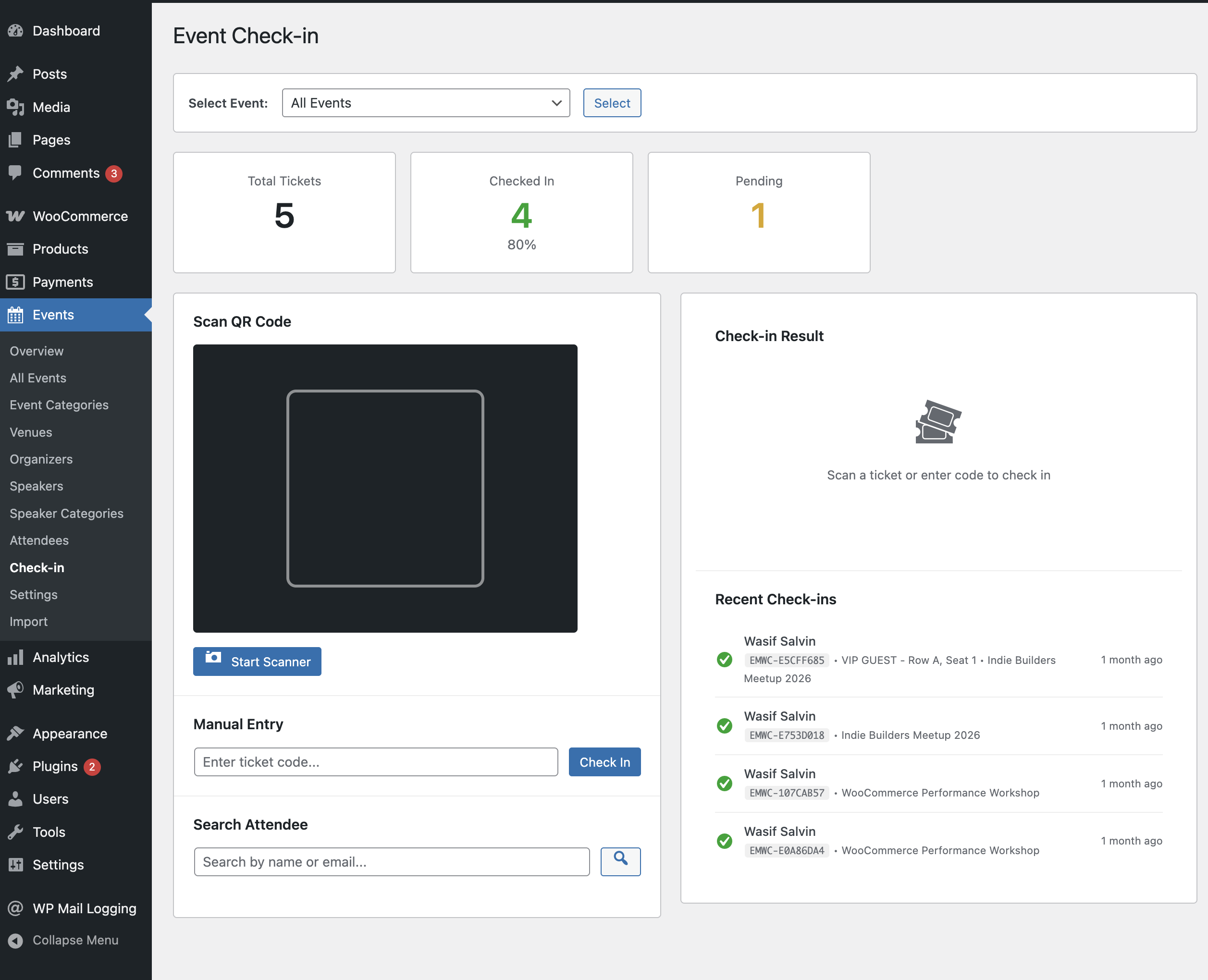Open the Attendees menu entry
The image size is (1208, 980).
38,540
